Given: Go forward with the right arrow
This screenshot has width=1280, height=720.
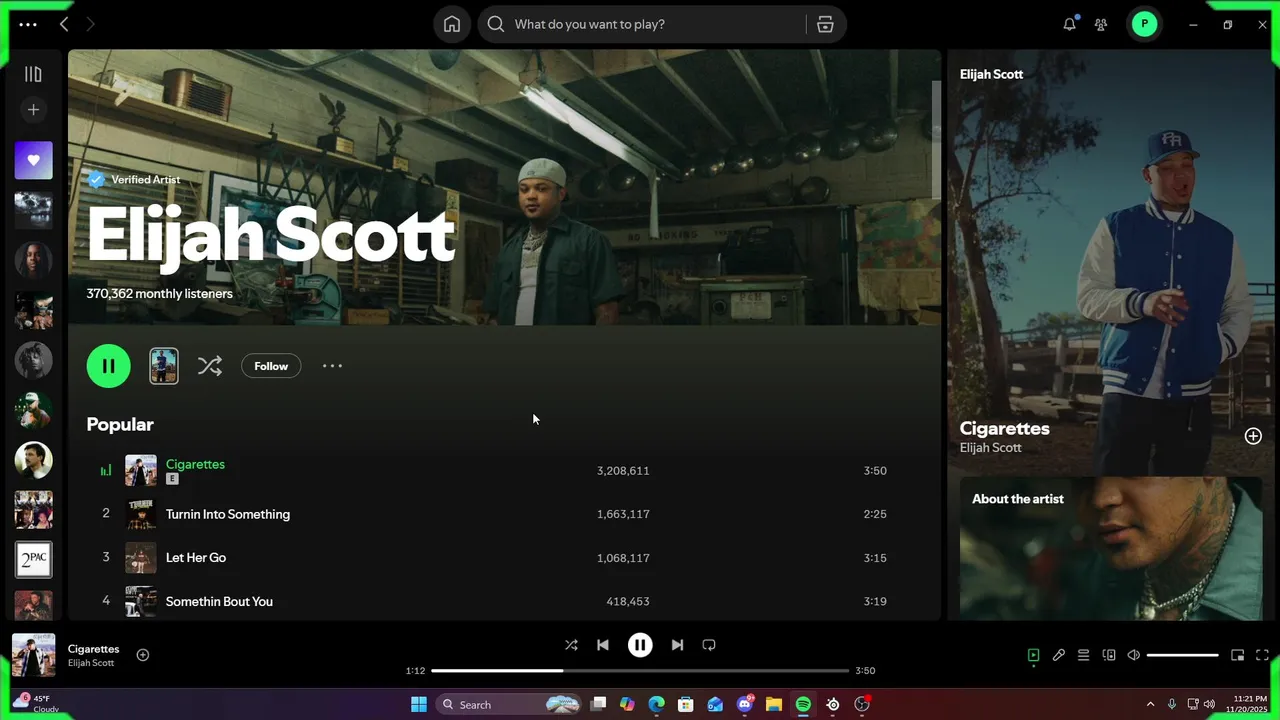Looking at the screenshot, I should tap(90, 24).
